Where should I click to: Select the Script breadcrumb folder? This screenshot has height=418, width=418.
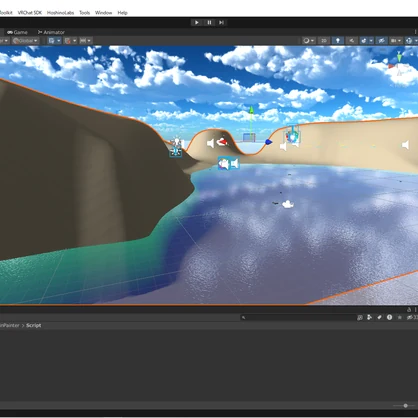(x=34, y=325)
